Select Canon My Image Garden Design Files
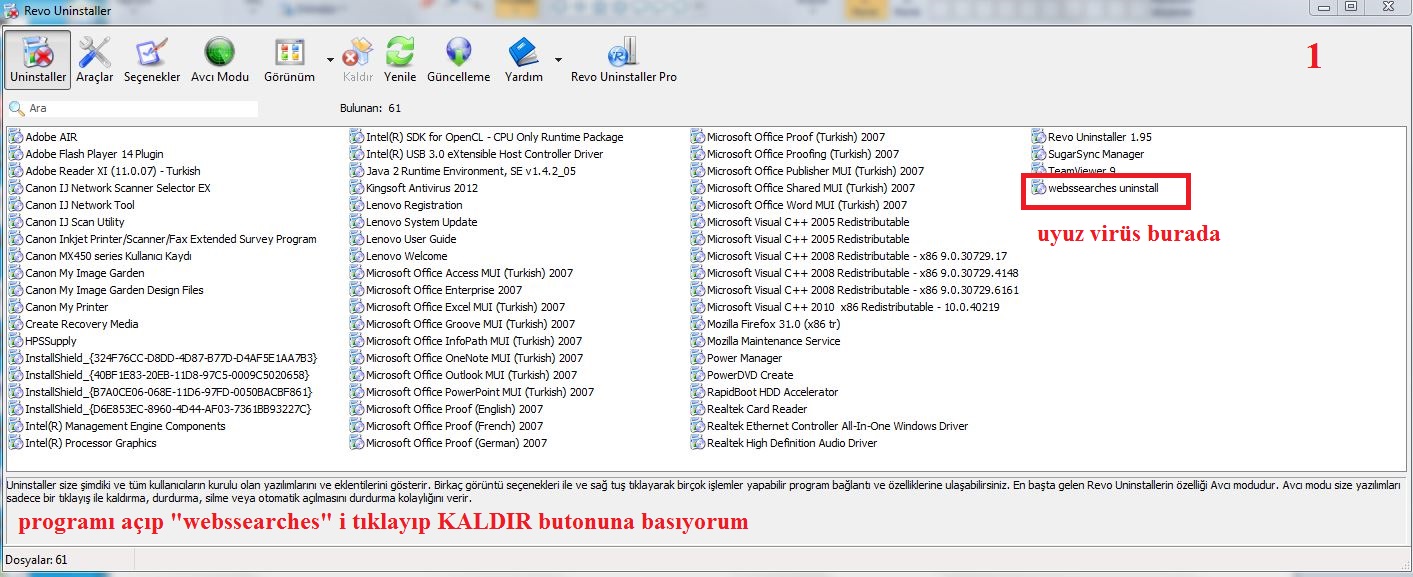Image resolution: width=1413 pixels, height=577 pixels. [x=106, y=290]
